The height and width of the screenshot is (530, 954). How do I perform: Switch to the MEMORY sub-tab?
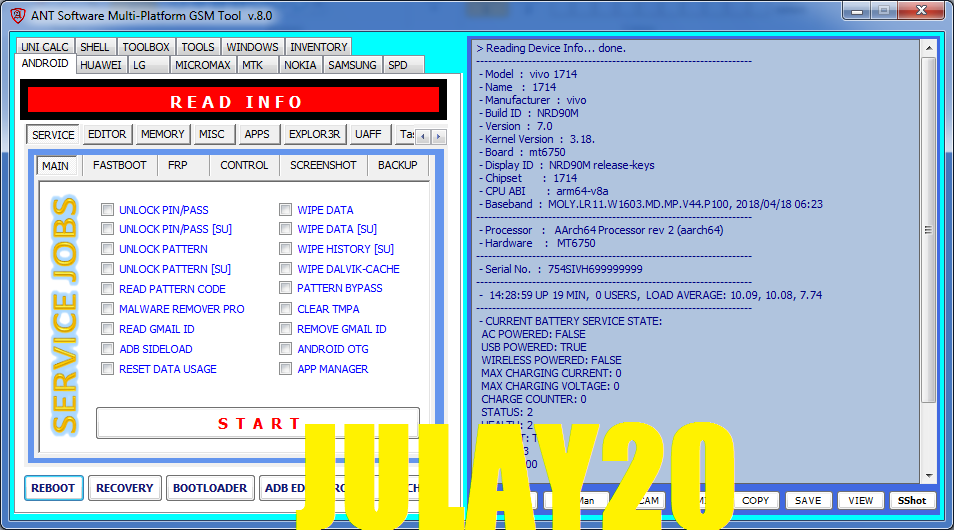(x=162, y=134)
